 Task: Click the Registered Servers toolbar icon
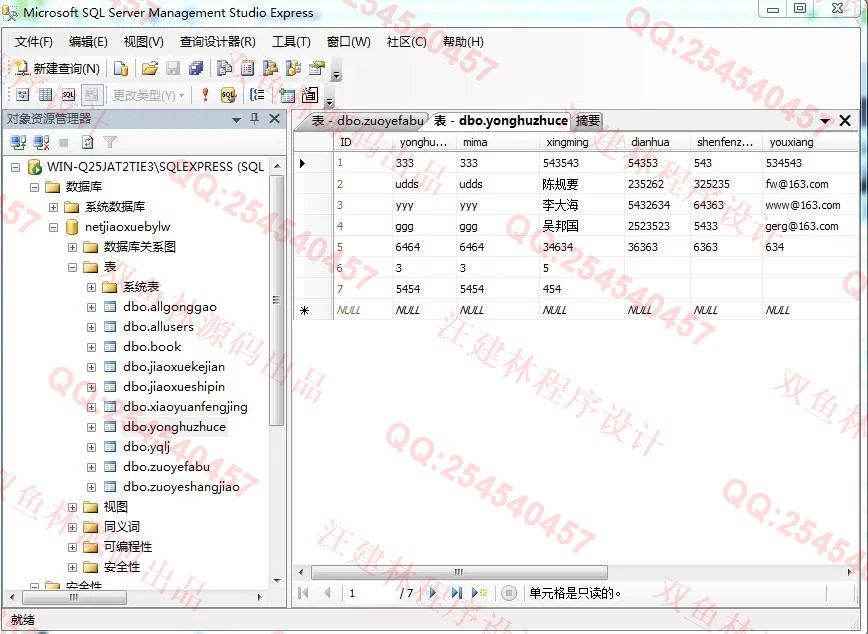pos(224,68)
